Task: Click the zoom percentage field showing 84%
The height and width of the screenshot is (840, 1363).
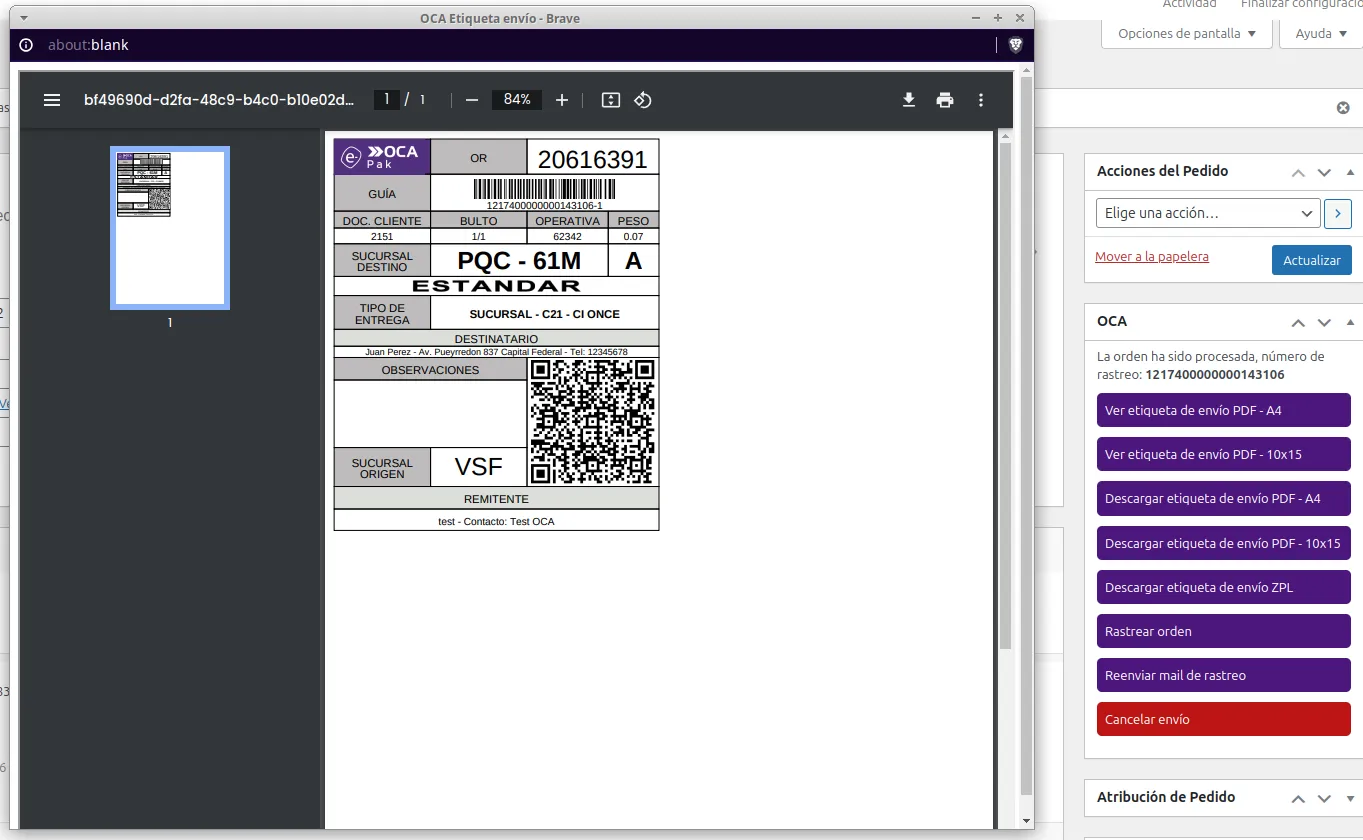Action: (x=517, y=100)
